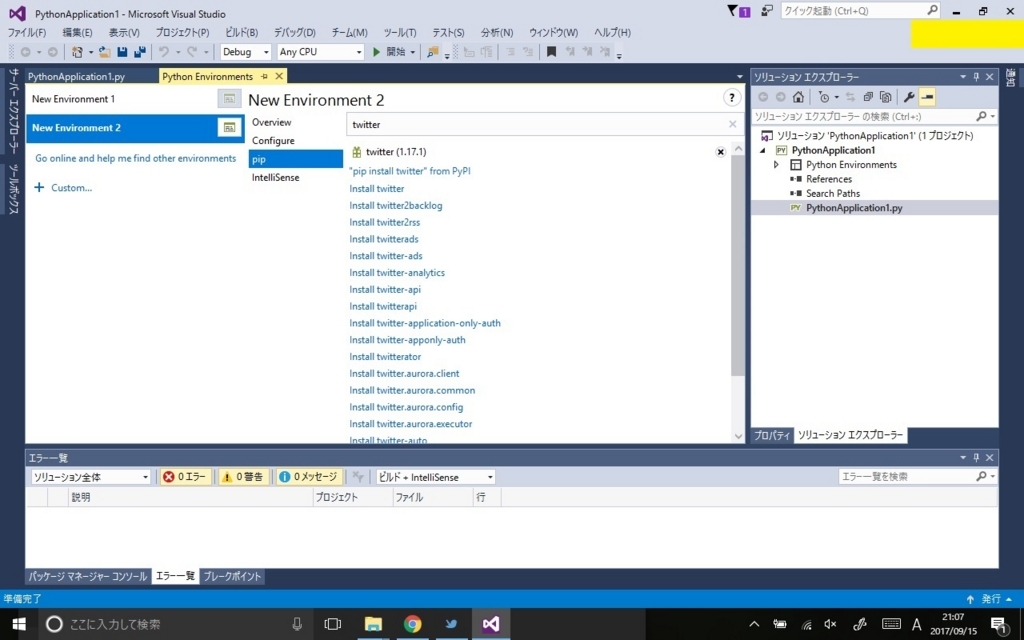Expand the Python Environments tree node
The image size is (1024, 640).
click(x=776, y=165)
